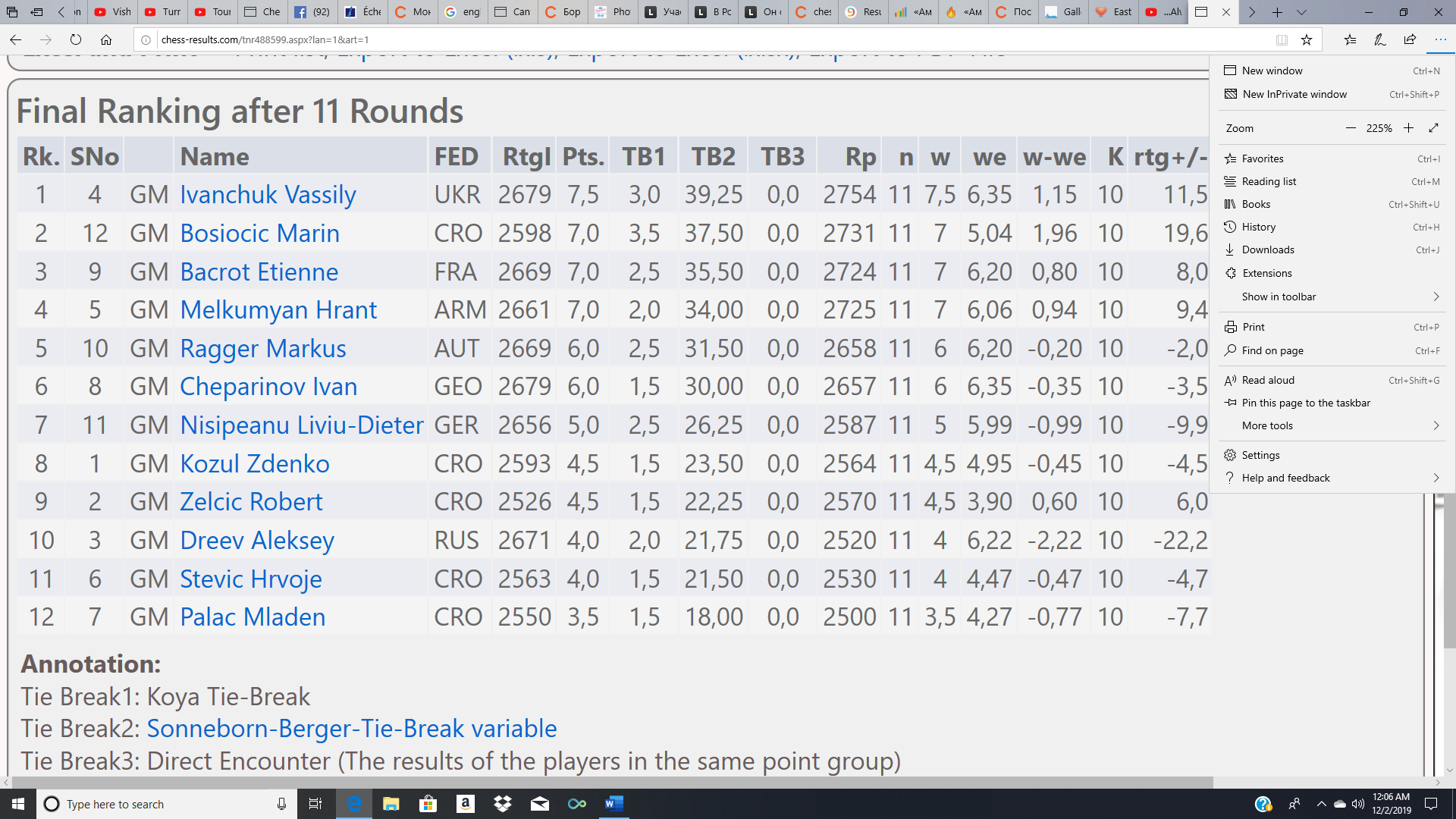Viewport: 1456px width, 819px height.
Task: Enter full screen from Zoom row
Action: [1434, 128]
